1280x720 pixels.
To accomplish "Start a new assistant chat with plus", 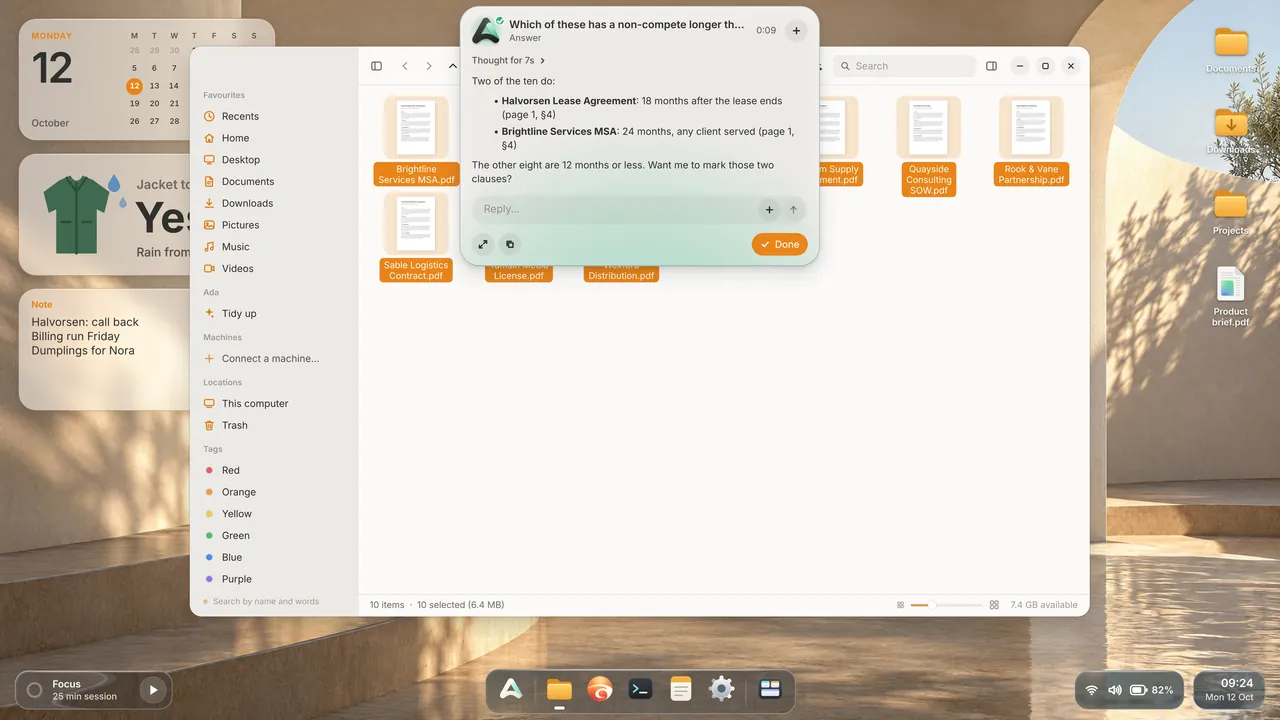I will (x=796, y=31).
